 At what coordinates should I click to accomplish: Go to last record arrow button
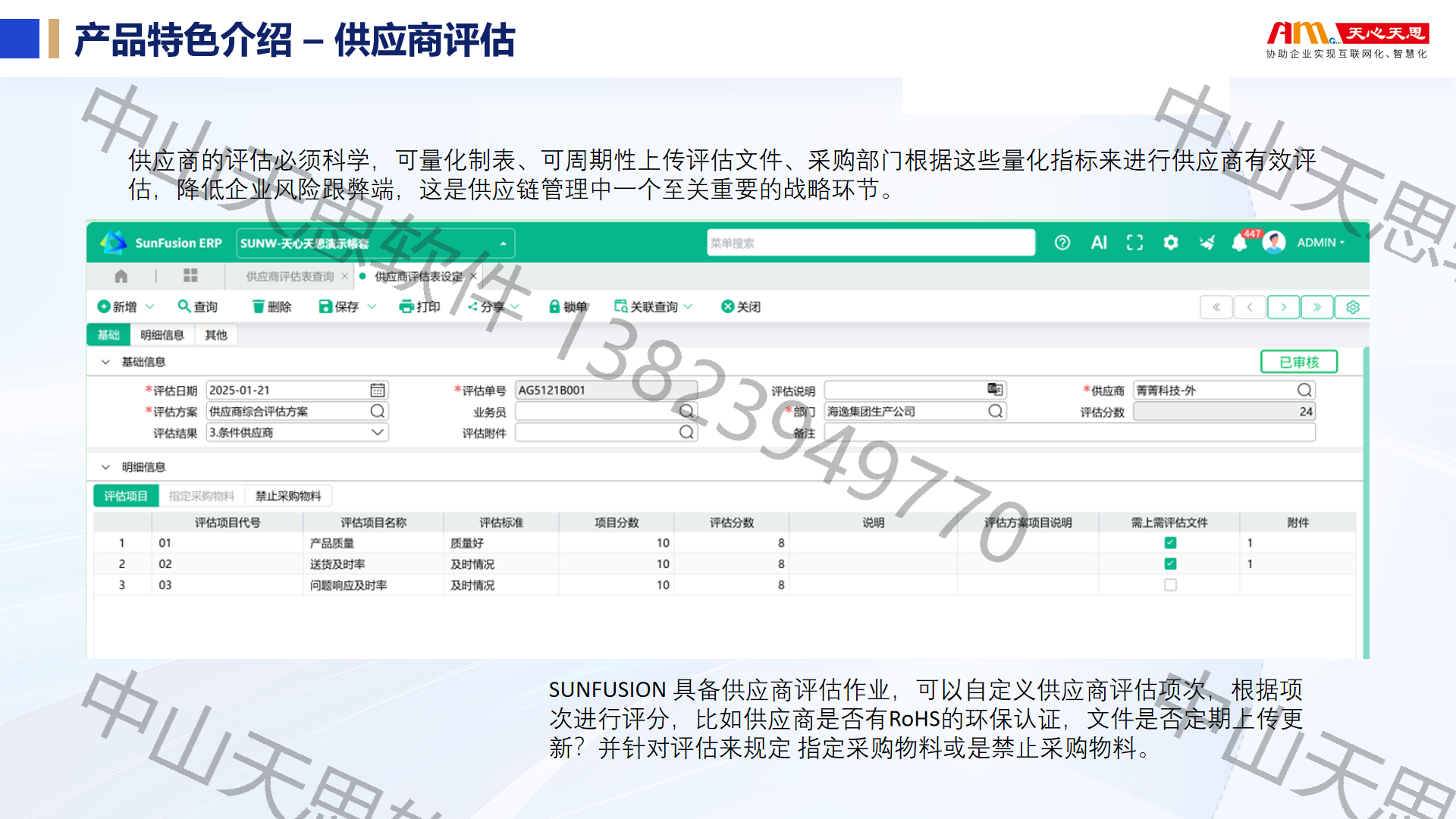(x=1317, y=307)
